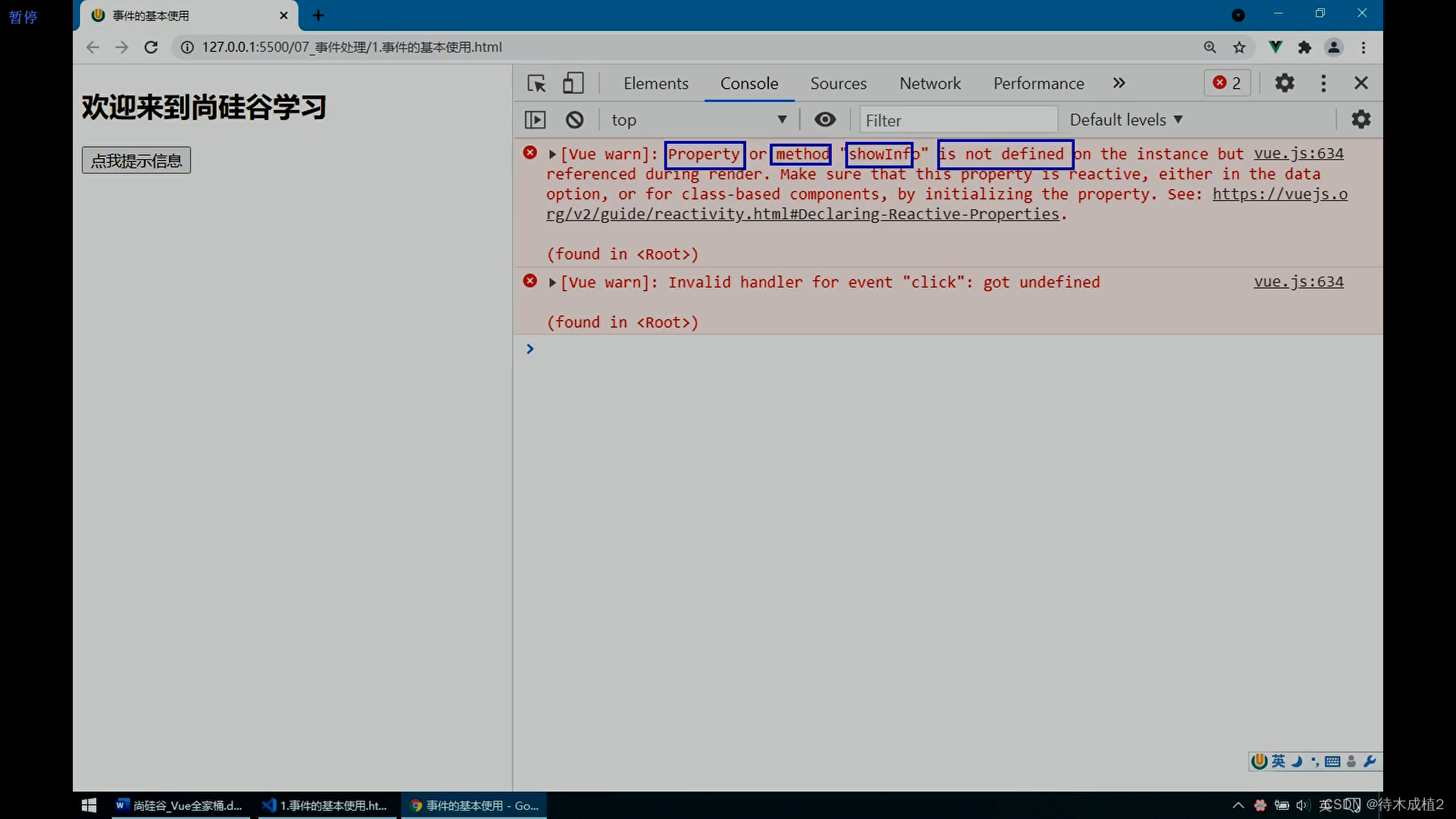Image resolution: width=1456 pixels, height=819 pixels.
Task: Open the Chrome profile avatar
Action: 1334,47
